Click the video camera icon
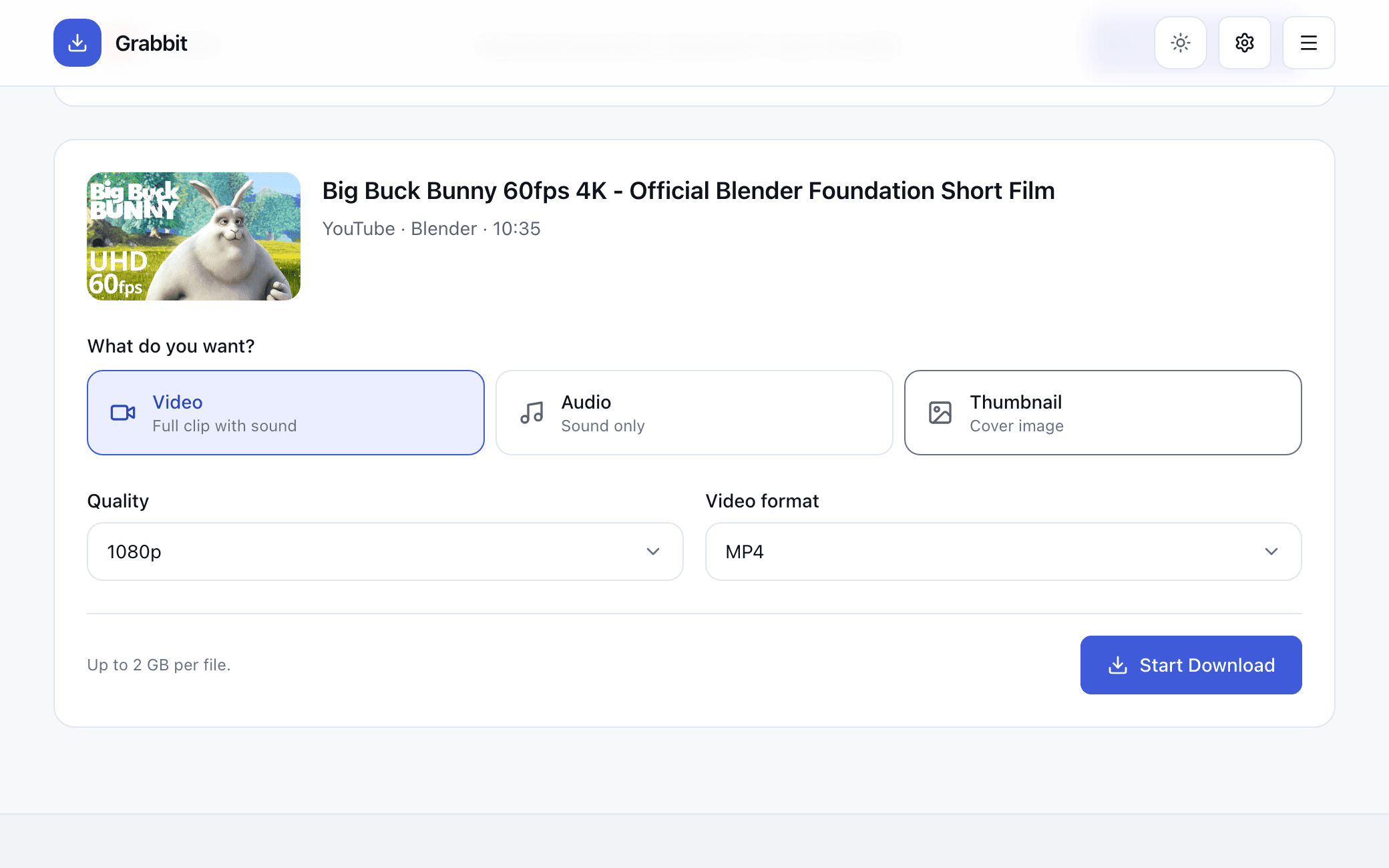This screenshot has width=1389, height=868. pos(123,413)
